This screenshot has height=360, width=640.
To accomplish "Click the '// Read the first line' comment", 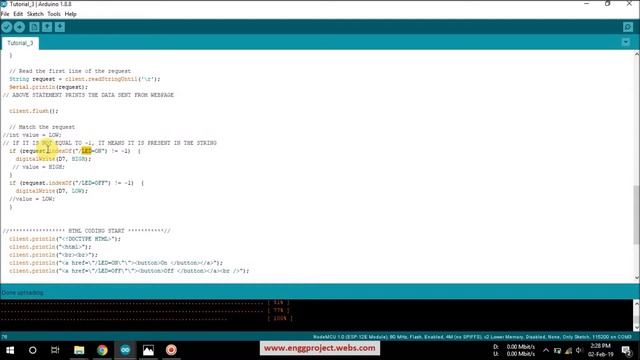I will click(70, 71).
